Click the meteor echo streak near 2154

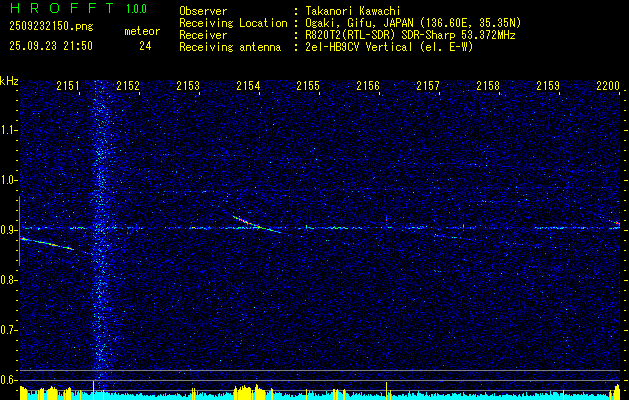coord(257,225)
